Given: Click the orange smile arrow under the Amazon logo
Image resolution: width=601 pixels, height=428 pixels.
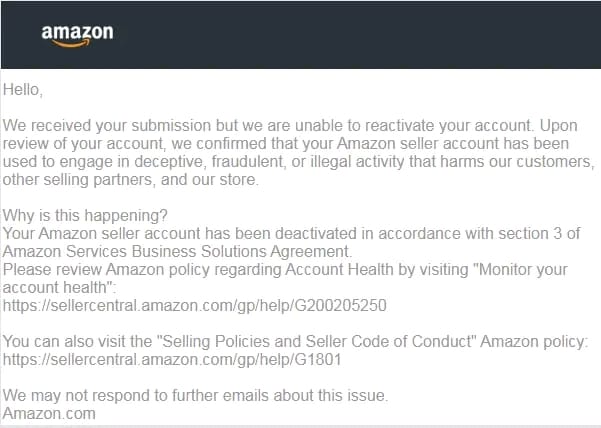Looking at the screenshot, I should (71, 43).
